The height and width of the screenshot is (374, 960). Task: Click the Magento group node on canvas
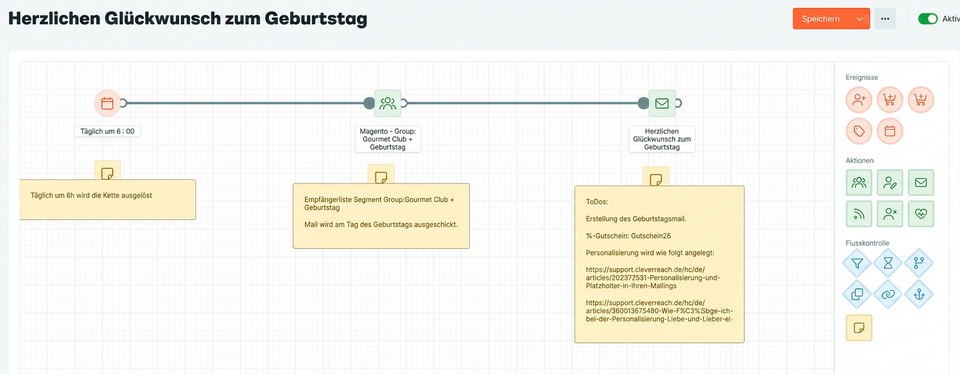pyautogui.click(x=388, y=103)
